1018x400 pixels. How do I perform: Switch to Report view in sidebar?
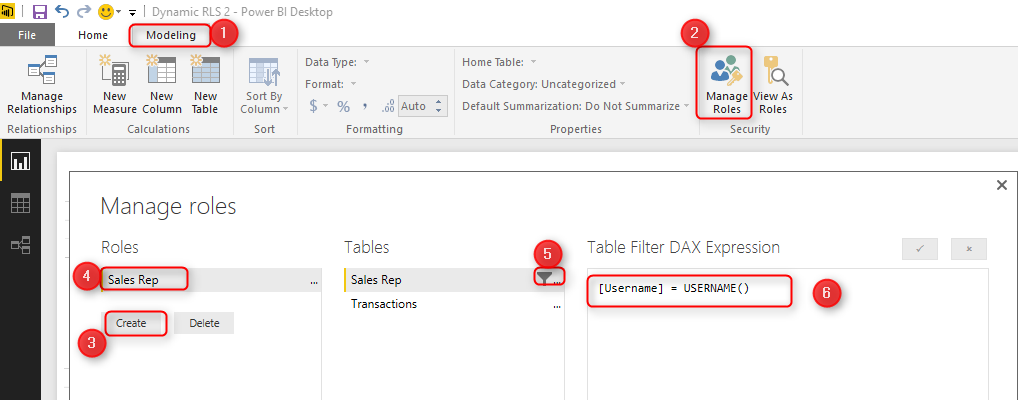20,162
